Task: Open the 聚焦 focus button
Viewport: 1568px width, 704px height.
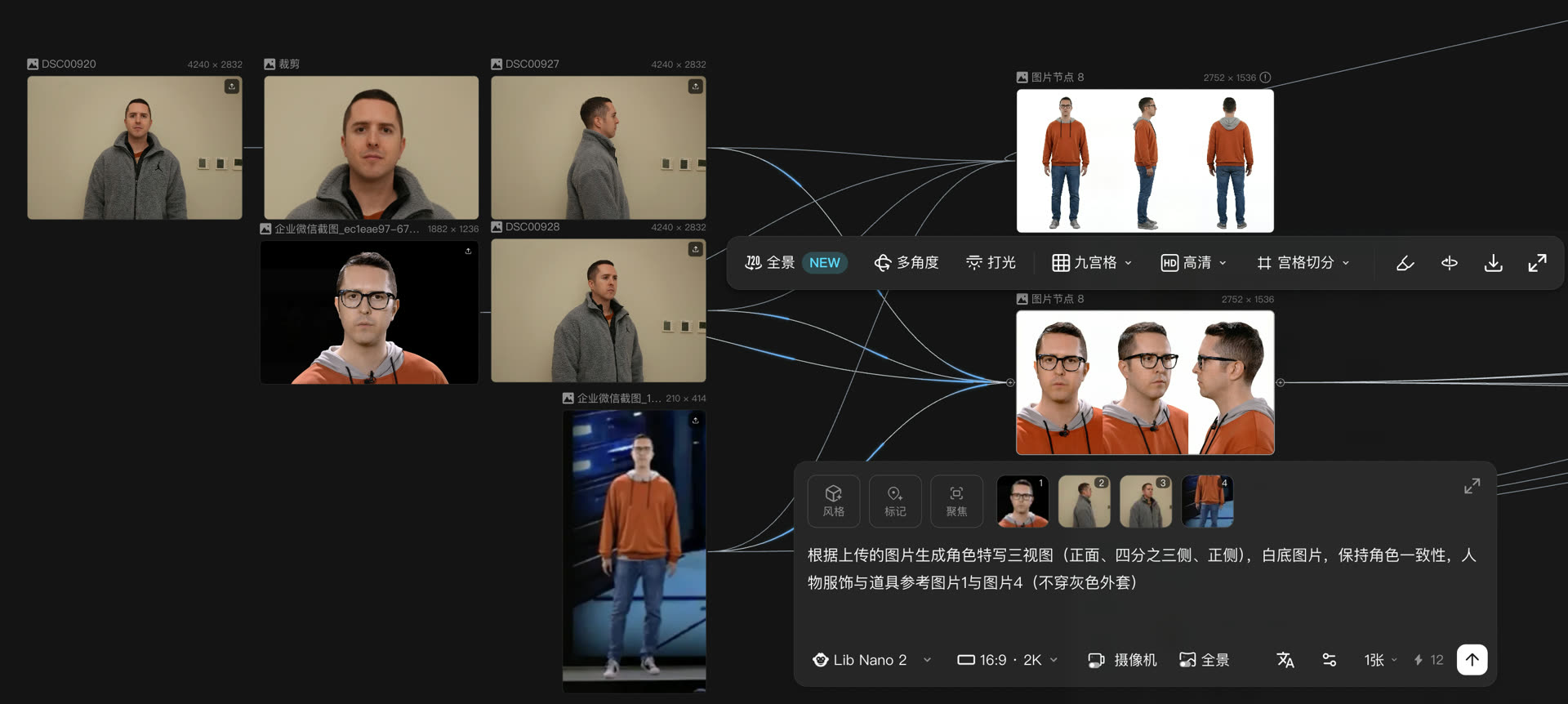Action: coord(956,501)
